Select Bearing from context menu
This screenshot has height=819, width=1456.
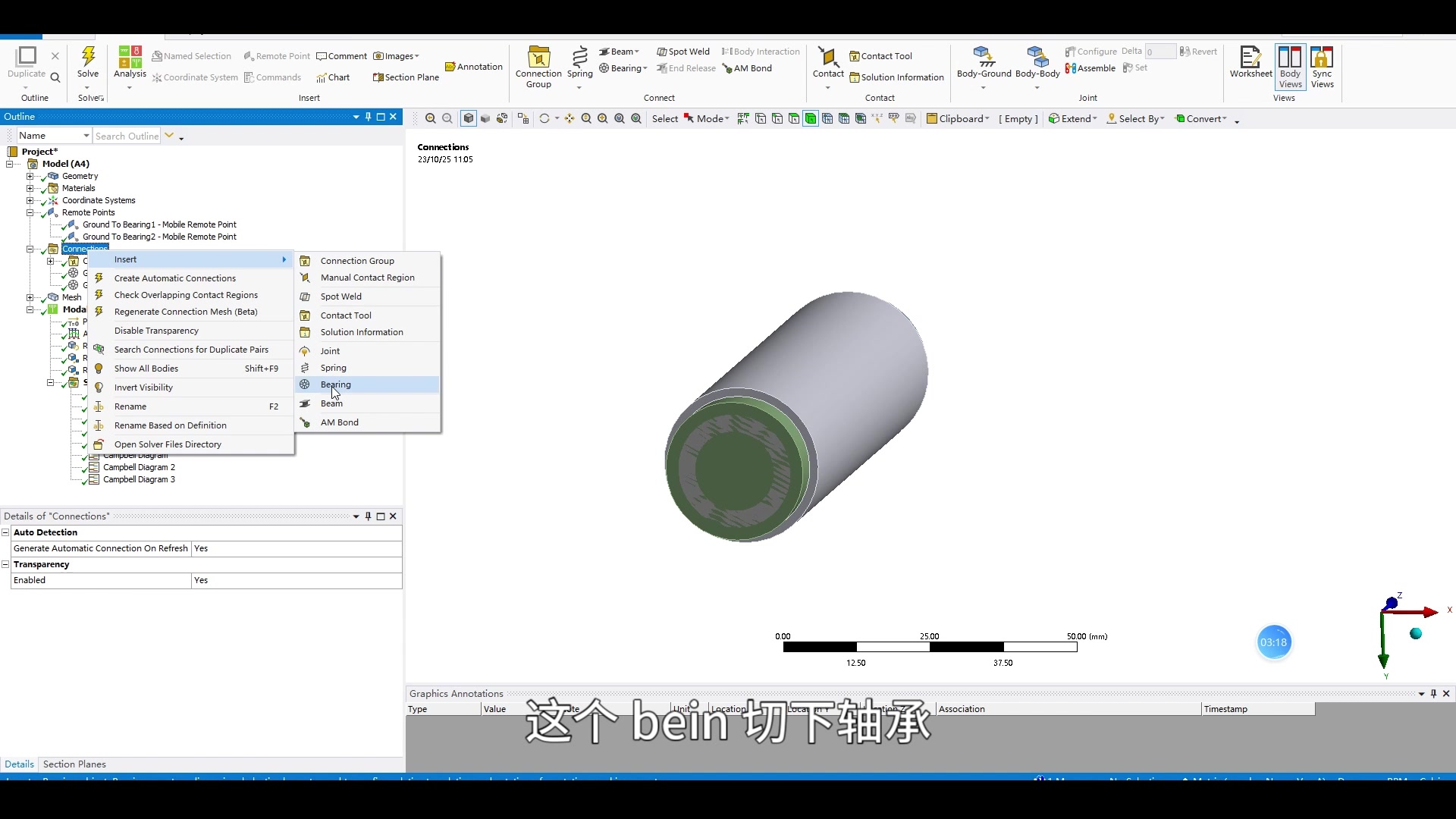(335, 384)
